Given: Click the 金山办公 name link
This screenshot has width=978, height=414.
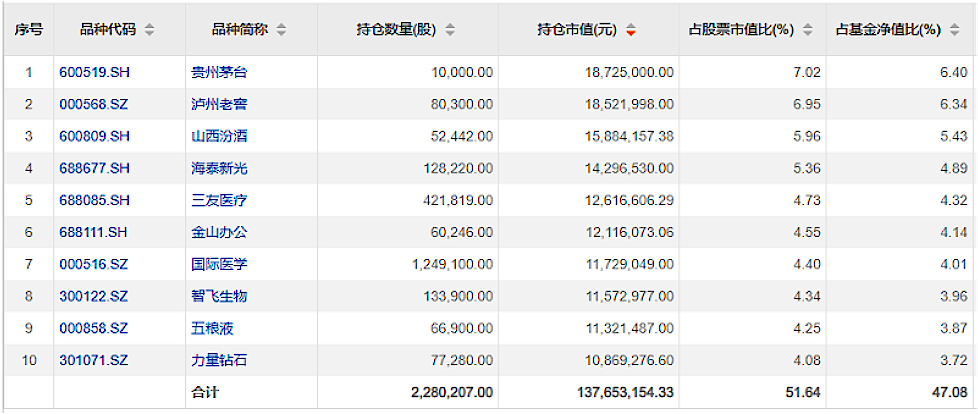Looking at the screenshot, I should (218, 233).
